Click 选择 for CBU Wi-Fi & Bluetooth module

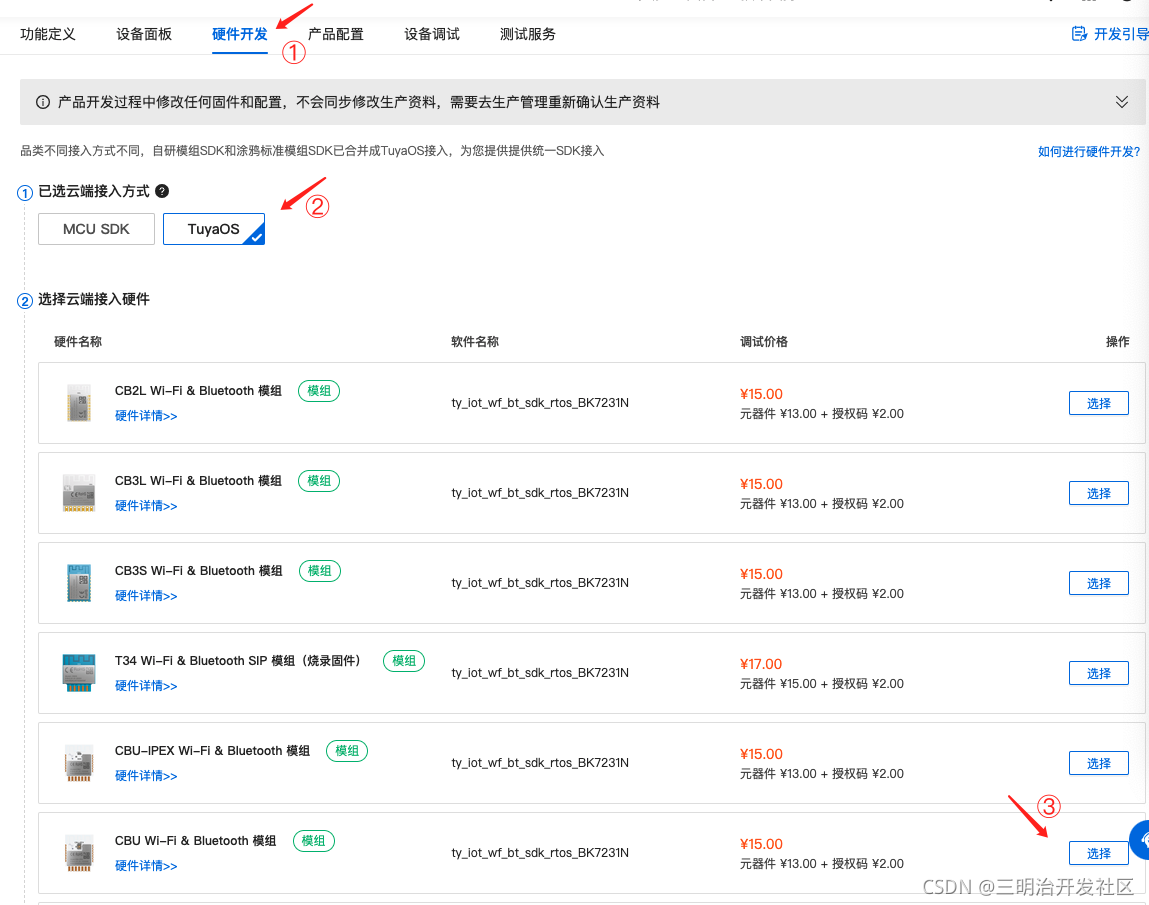click(x=1098, y=853)
